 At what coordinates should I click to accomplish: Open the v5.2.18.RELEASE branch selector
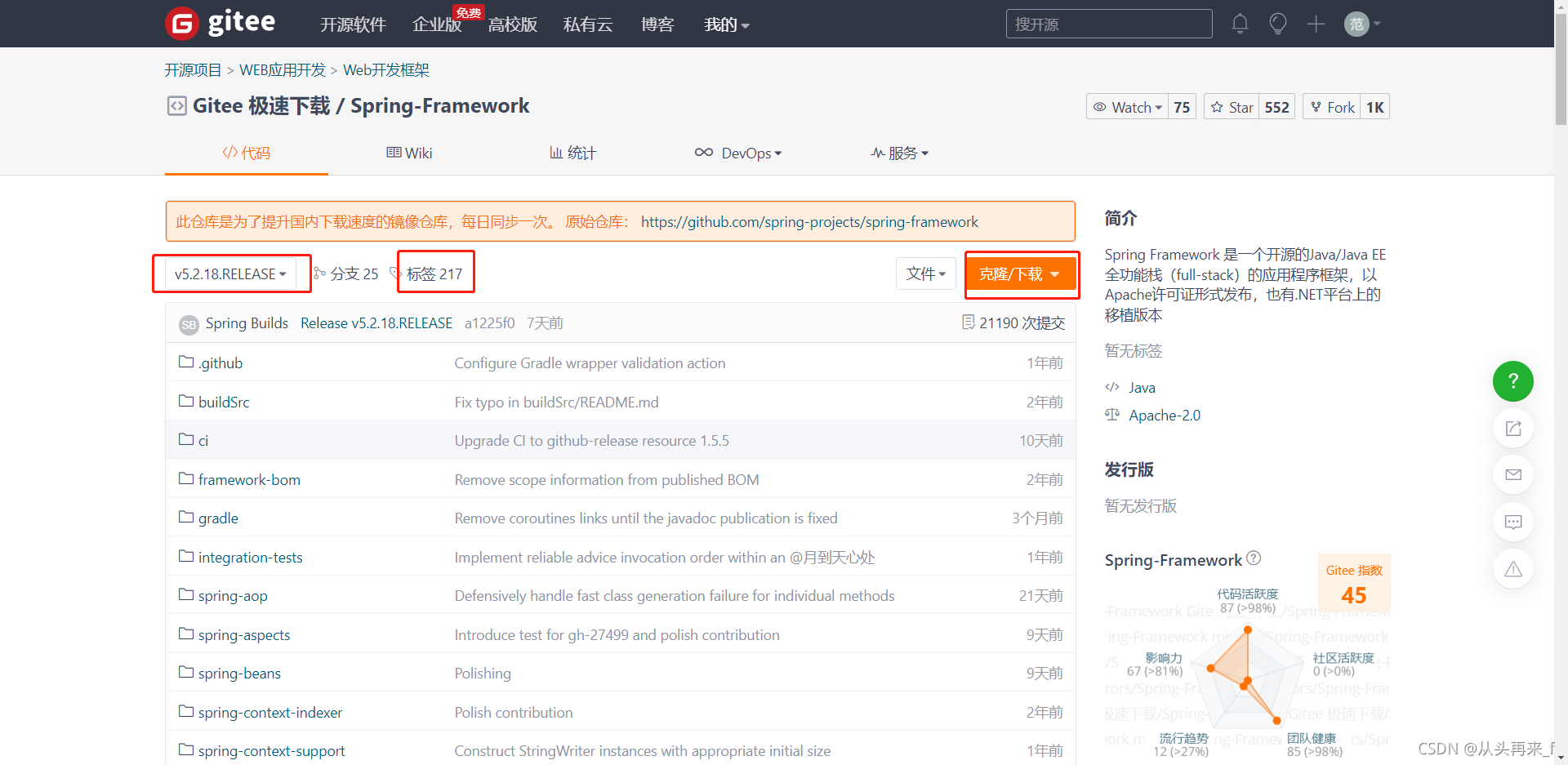230,274
